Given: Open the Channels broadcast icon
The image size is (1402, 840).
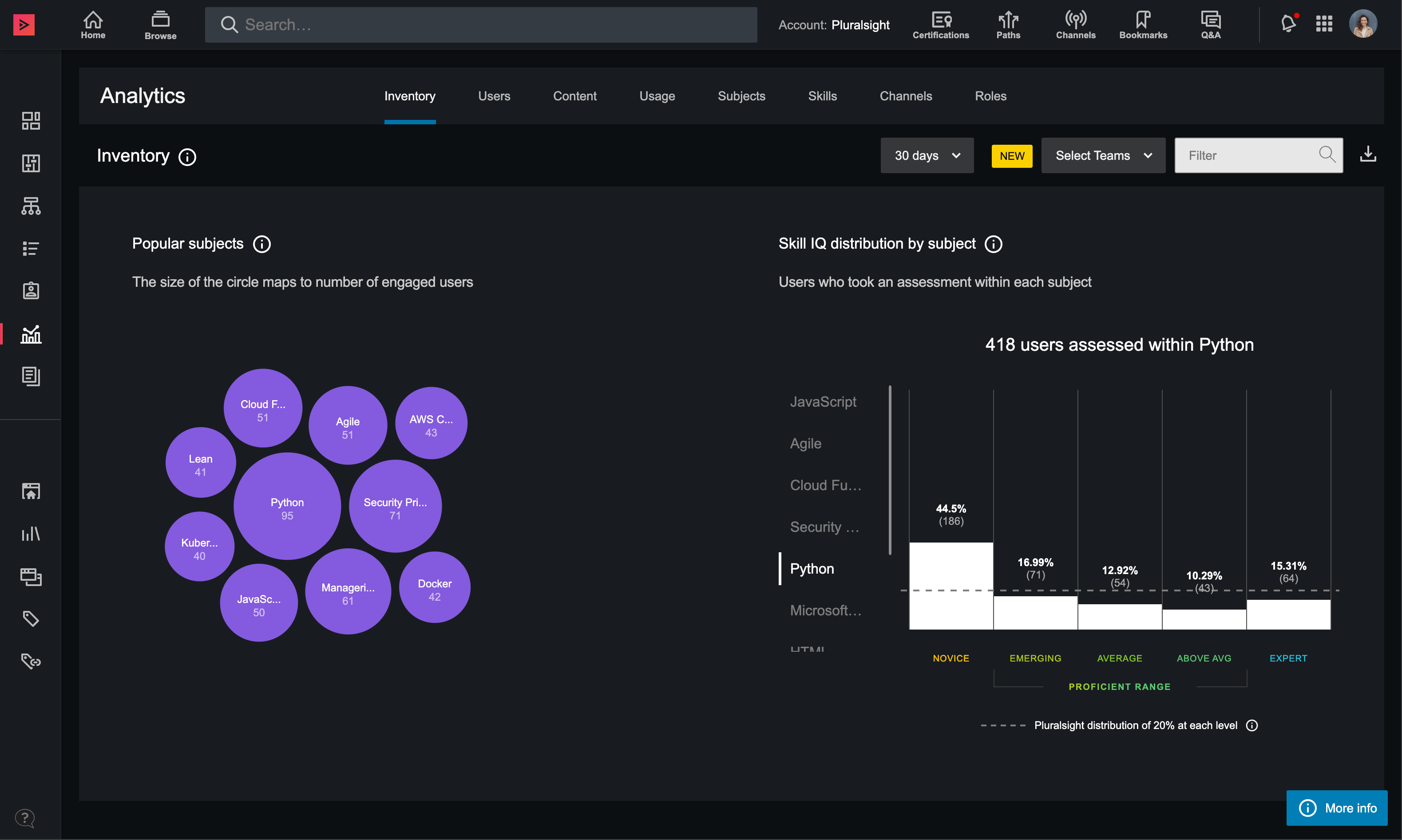Looking at the screenshot, I should pos(1075,25).
